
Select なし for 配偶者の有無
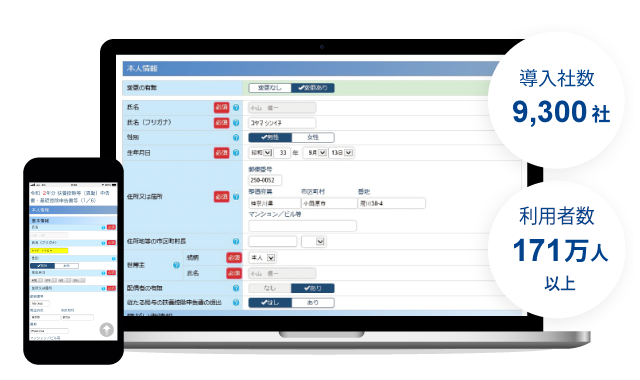[270, 288]
